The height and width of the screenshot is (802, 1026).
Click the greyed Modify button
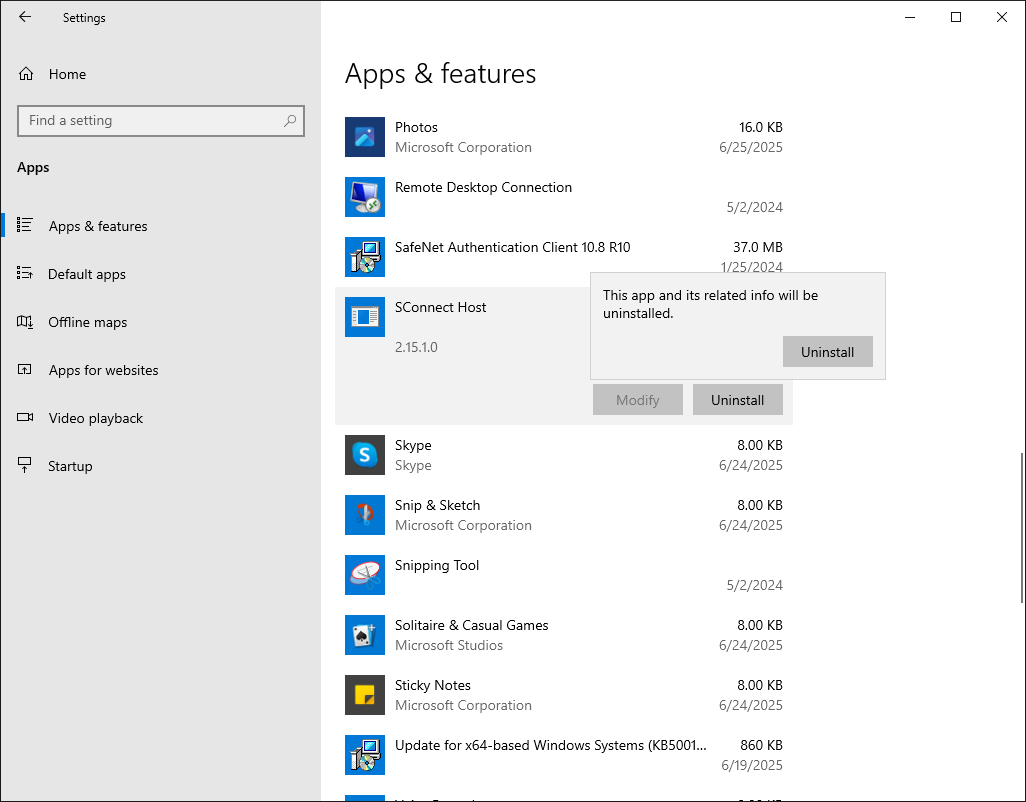(x=637, y=400)
